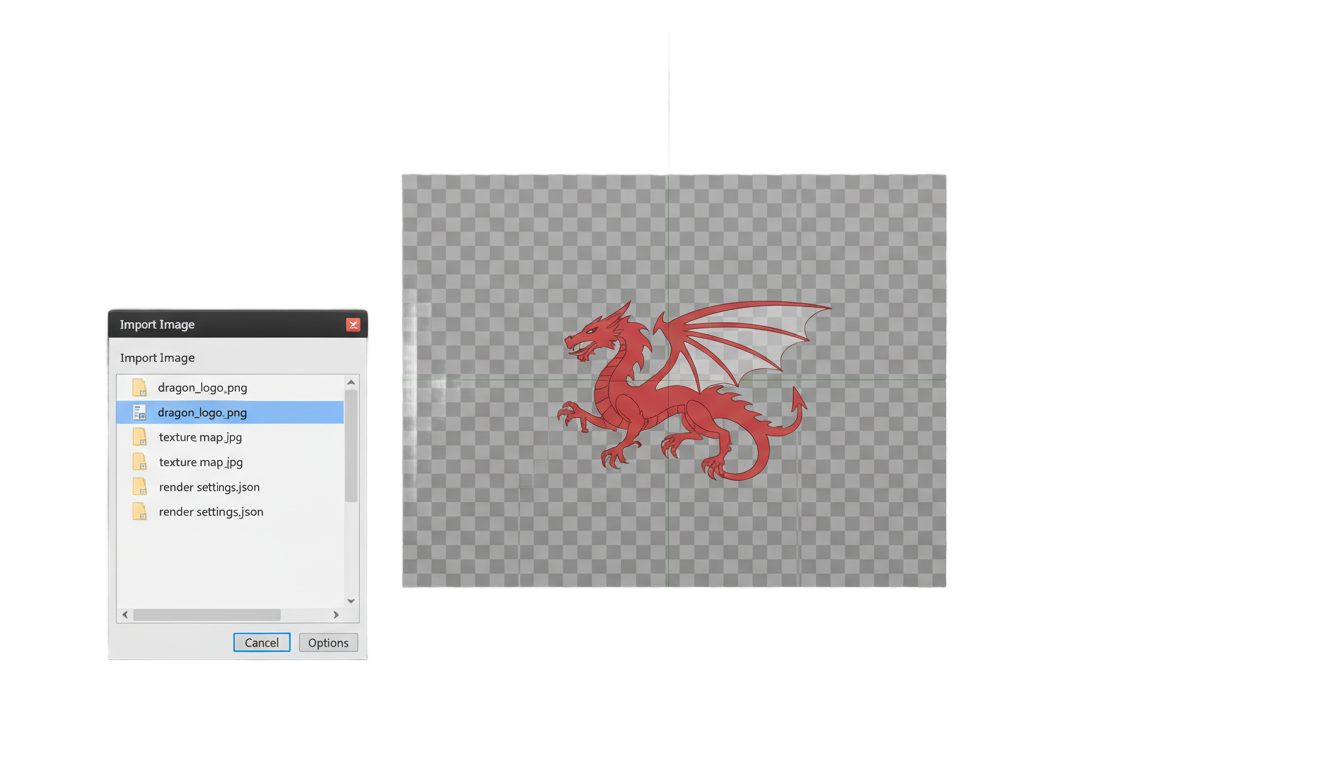
Task: Click the yellow file icon of unhighlighted dragon_logo.png
Action: point(139,387)
